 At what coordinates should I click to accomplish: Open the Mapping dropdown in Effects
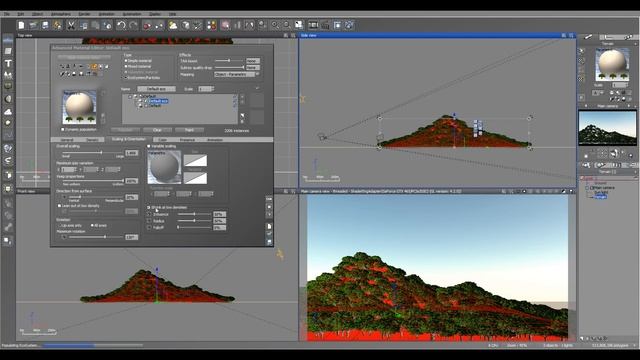(x=237, y=74)
